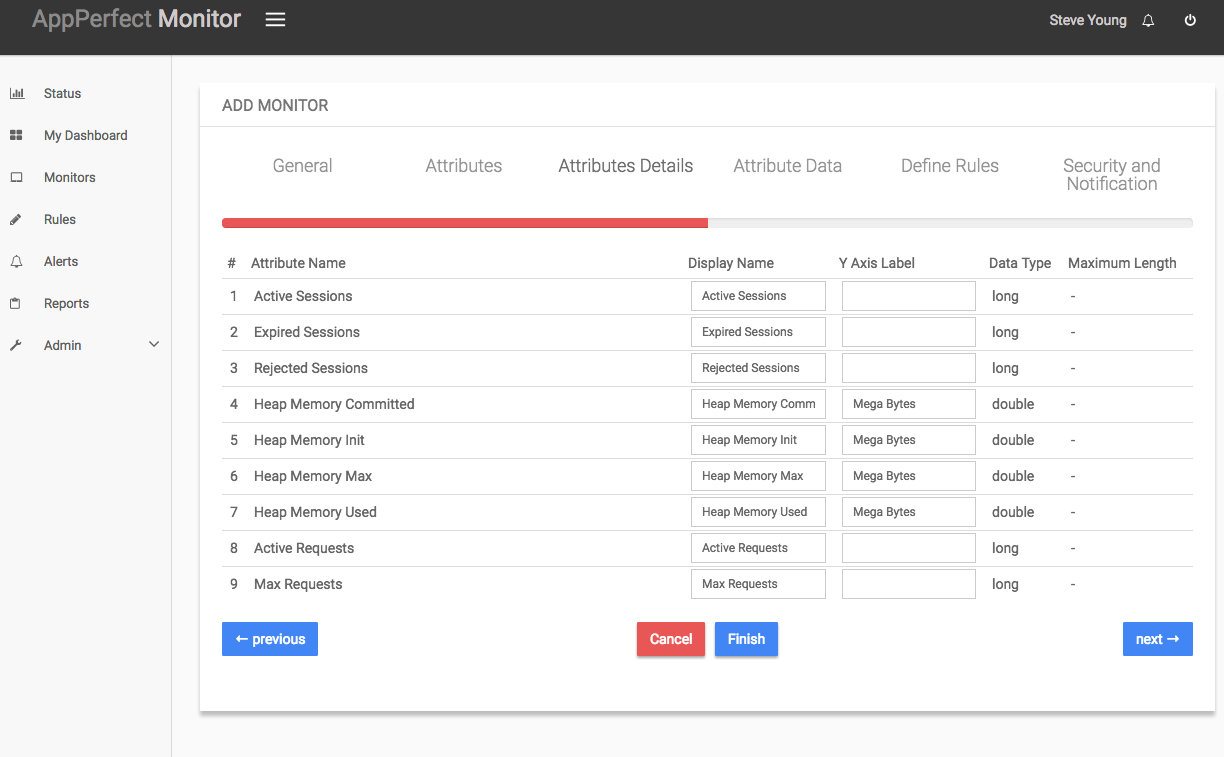Click the red wizard progress bar

(465, 223)
